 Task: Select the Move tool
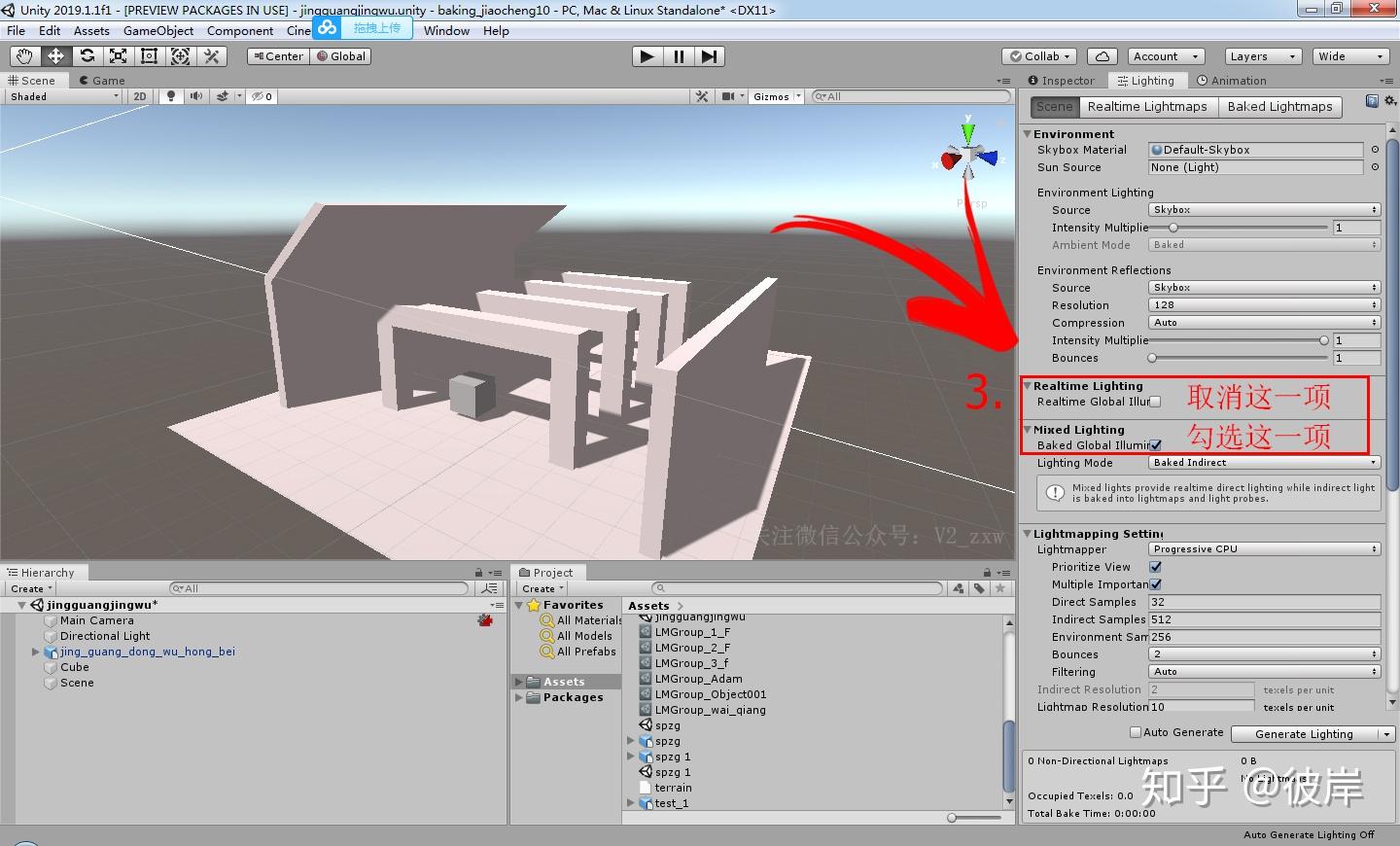pos(55,56)
